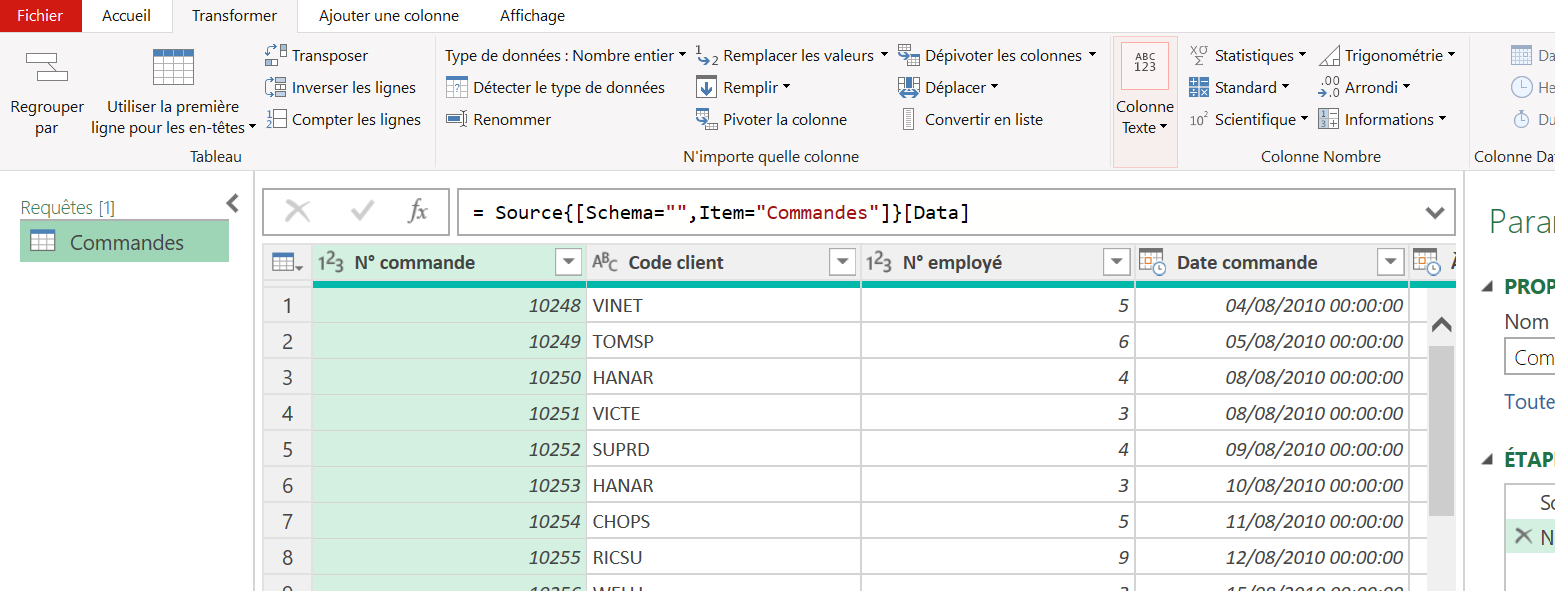Click Détecter le type de données

[555, 87]
